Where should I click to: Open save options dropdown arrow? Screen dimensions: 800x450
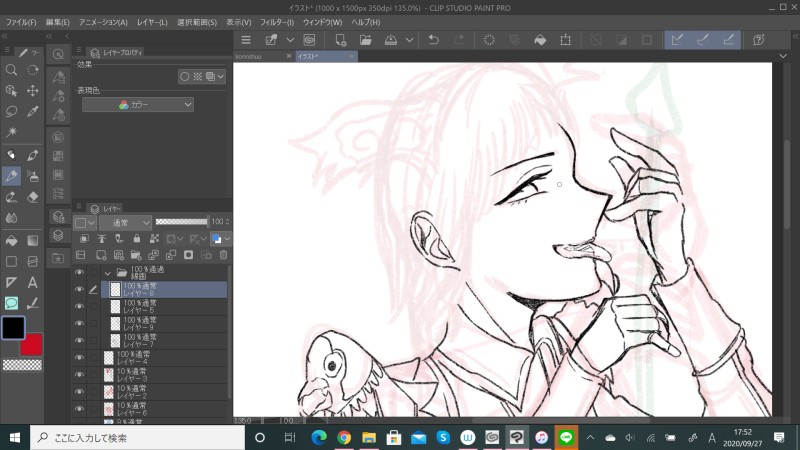(409, 40)
